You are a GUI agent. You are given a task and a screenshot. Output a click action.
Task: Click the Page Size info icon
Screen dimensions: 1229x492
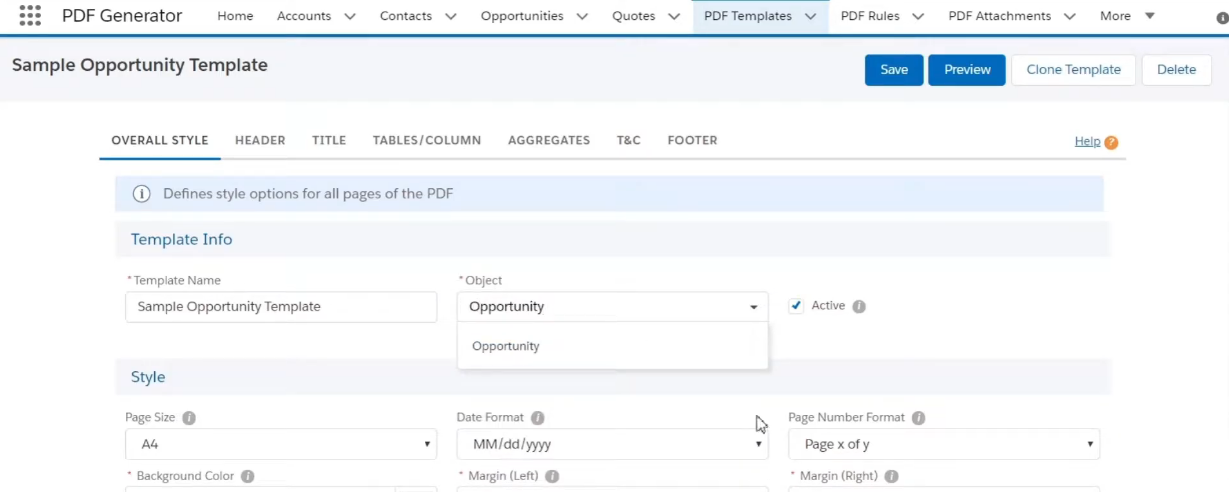tap(189, 418)
